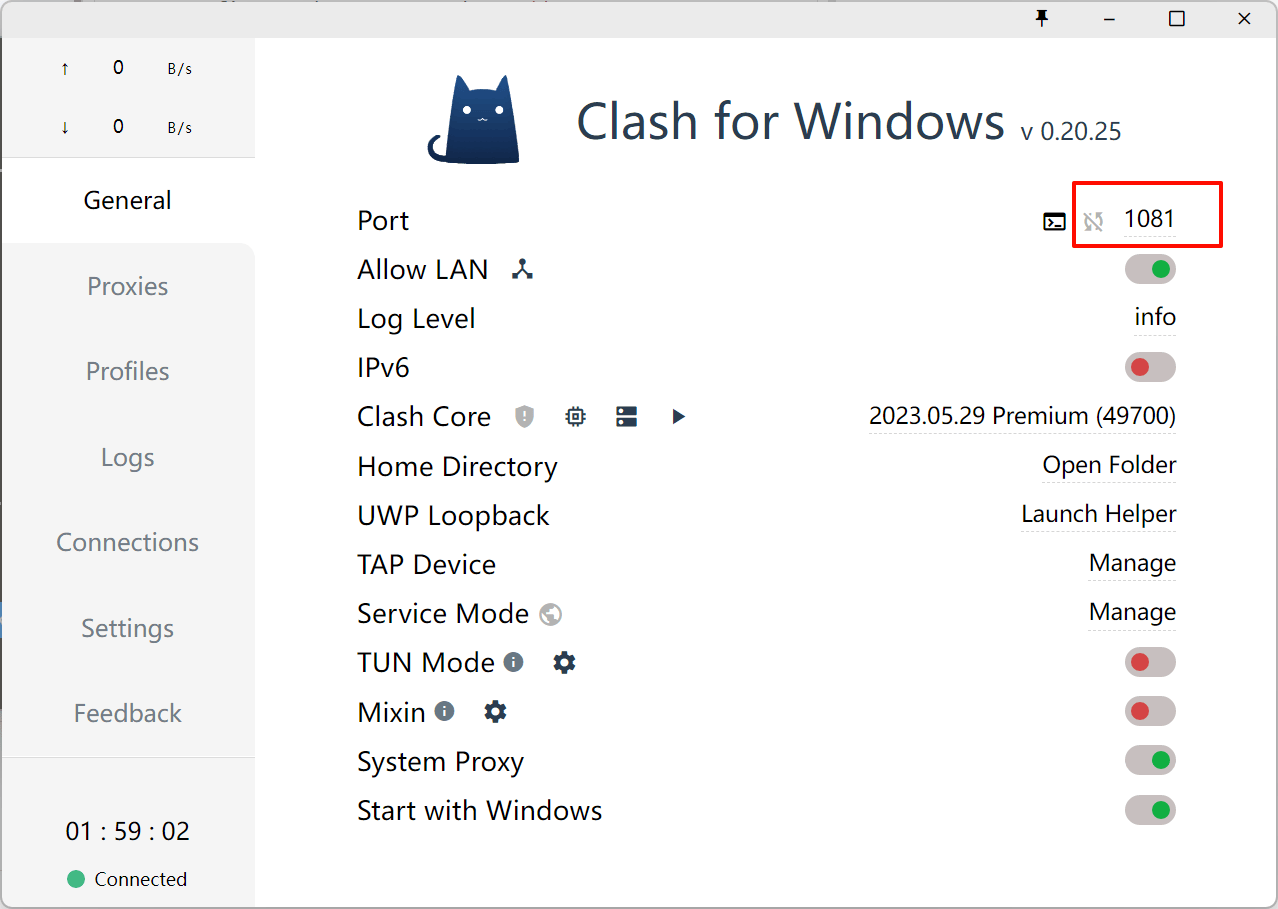The image size is (1278, 909).
Task: Click the 2023.05.29 Premium core version
Action: pos(1022,416)
